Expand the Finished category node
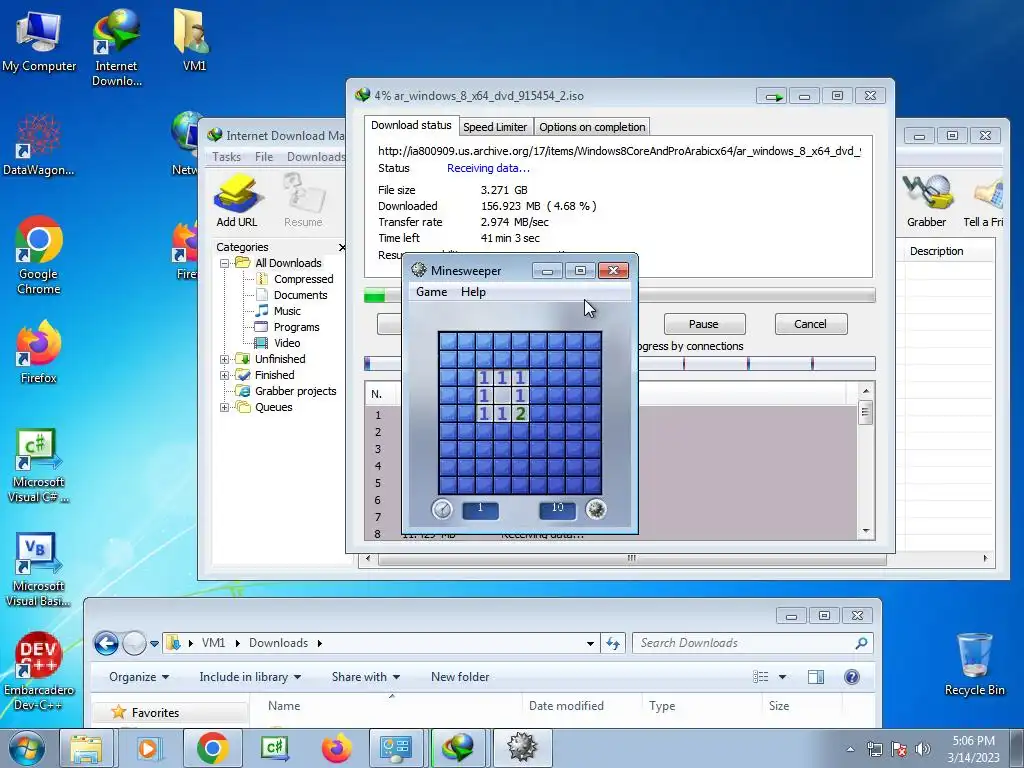Screen dimensions: 1024x768 click(225, 376)
